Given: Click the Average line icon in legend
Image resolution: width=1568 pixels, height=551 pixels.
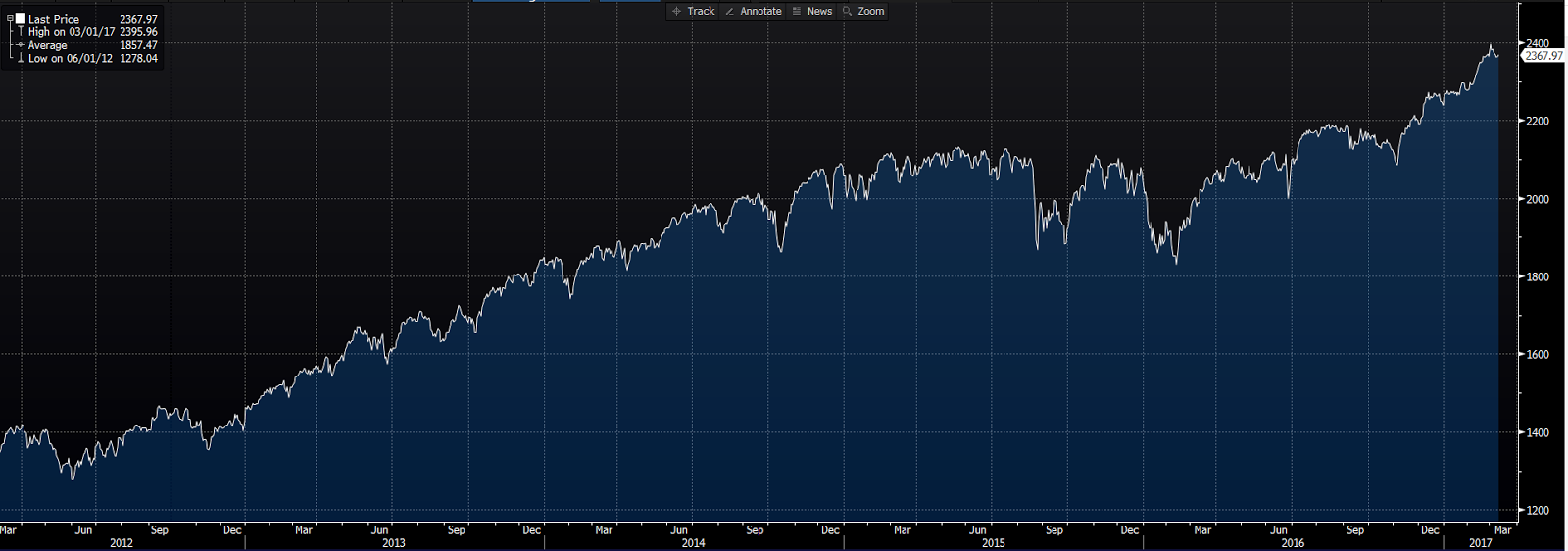Looking at the screenshot, I should (21, 45).
